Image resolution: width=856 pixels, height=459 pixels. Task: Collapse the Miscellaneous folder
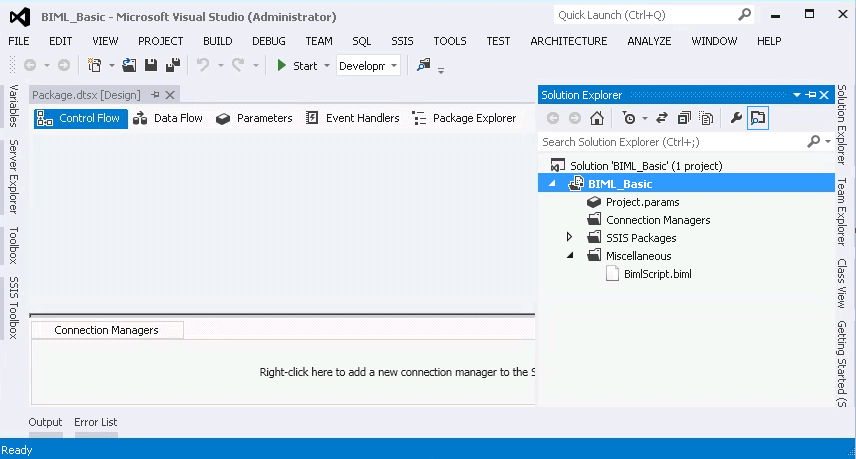click(x=570, y=255)
